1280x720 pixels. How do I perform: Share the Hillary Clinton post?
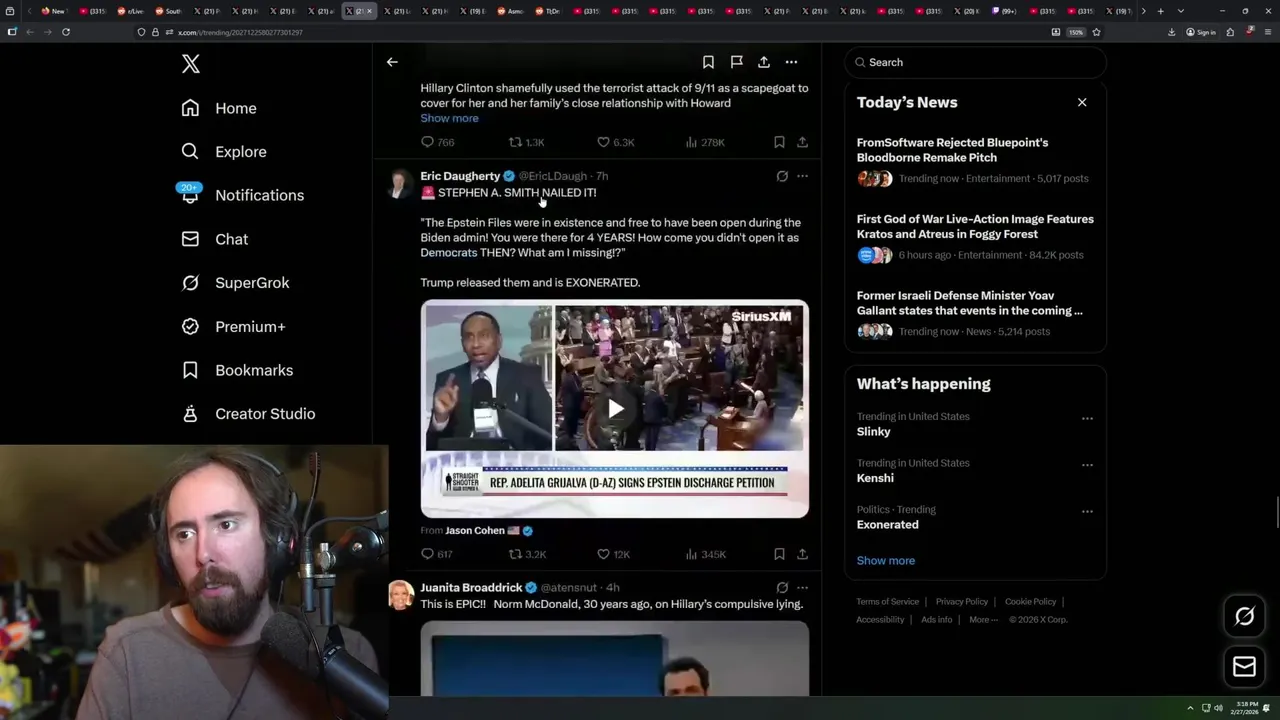point(802,142)
